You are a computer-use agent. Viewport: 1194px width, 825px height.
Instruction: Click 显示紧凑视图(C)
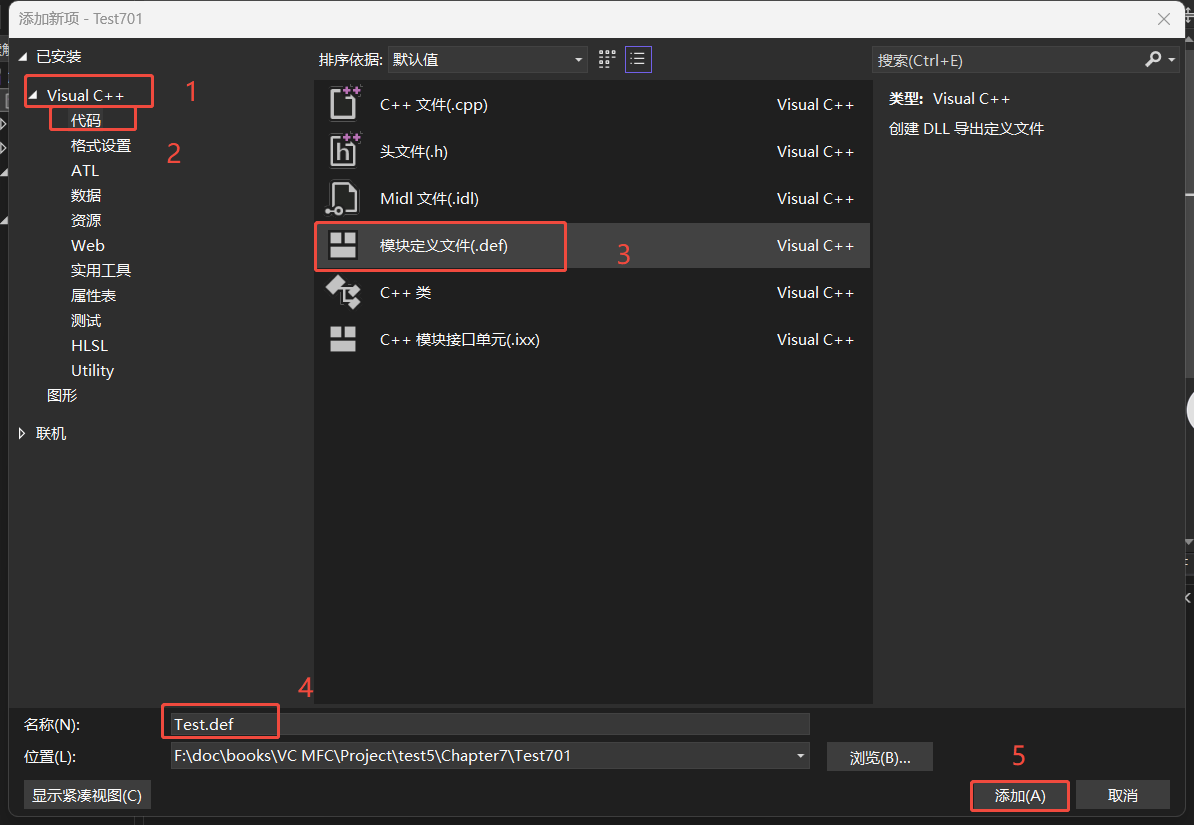pyautogui.click(x=86, y=794)
